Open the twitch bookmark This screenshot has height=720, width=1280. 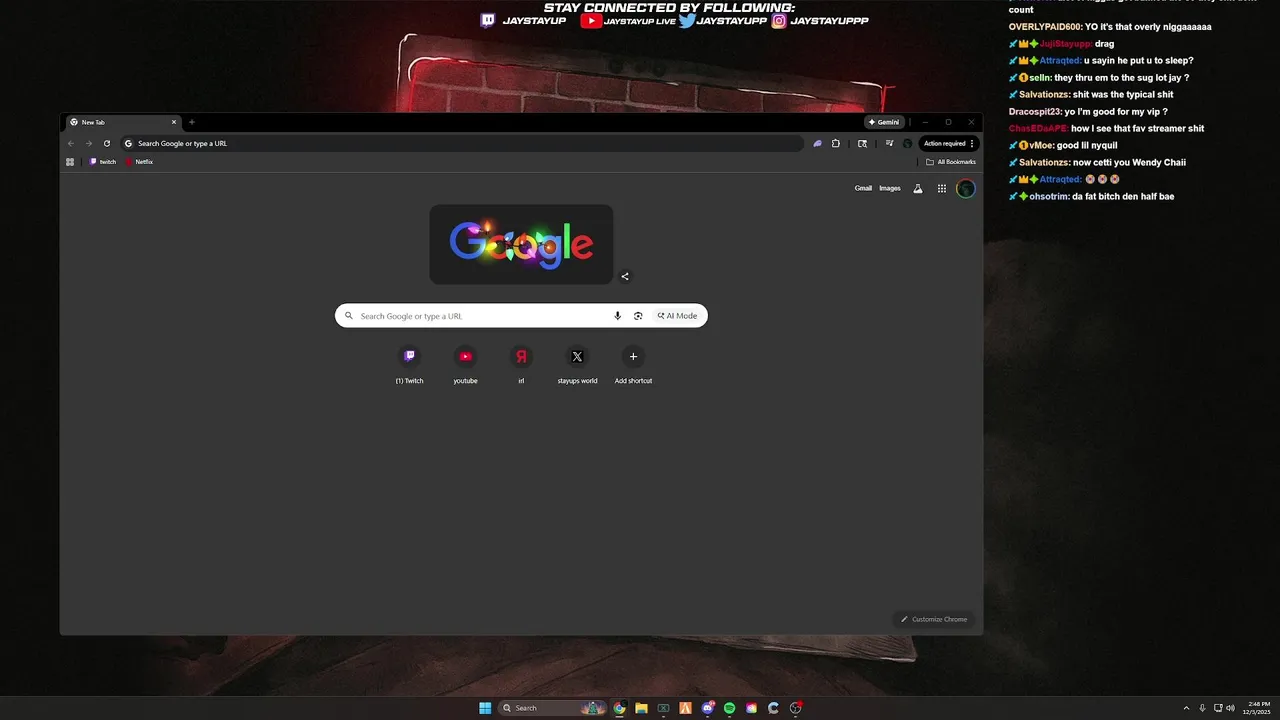coord(102,162)
